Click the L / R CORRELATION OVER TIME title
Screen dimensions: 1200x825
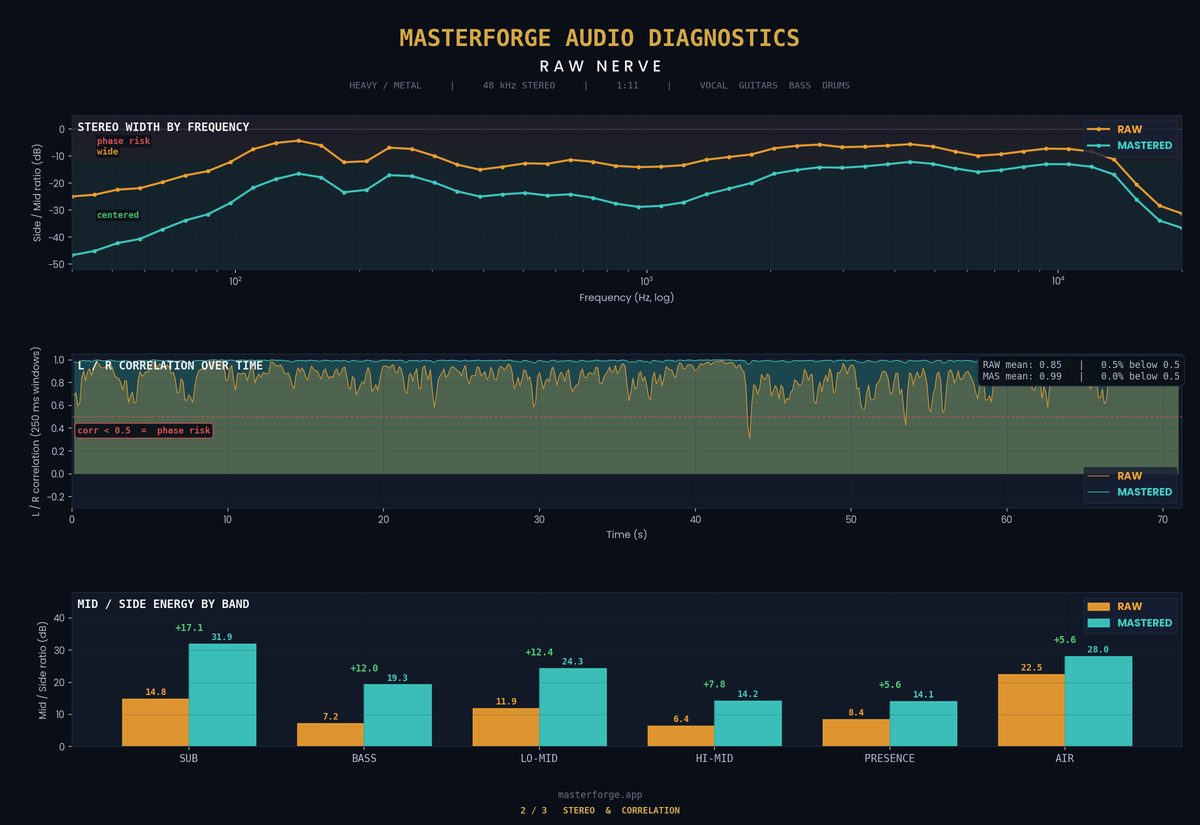170,366
